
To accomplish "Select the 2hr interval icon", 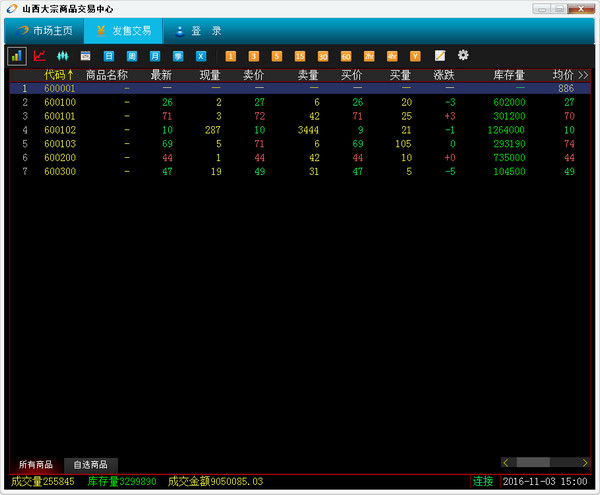I will coord(369,56).
